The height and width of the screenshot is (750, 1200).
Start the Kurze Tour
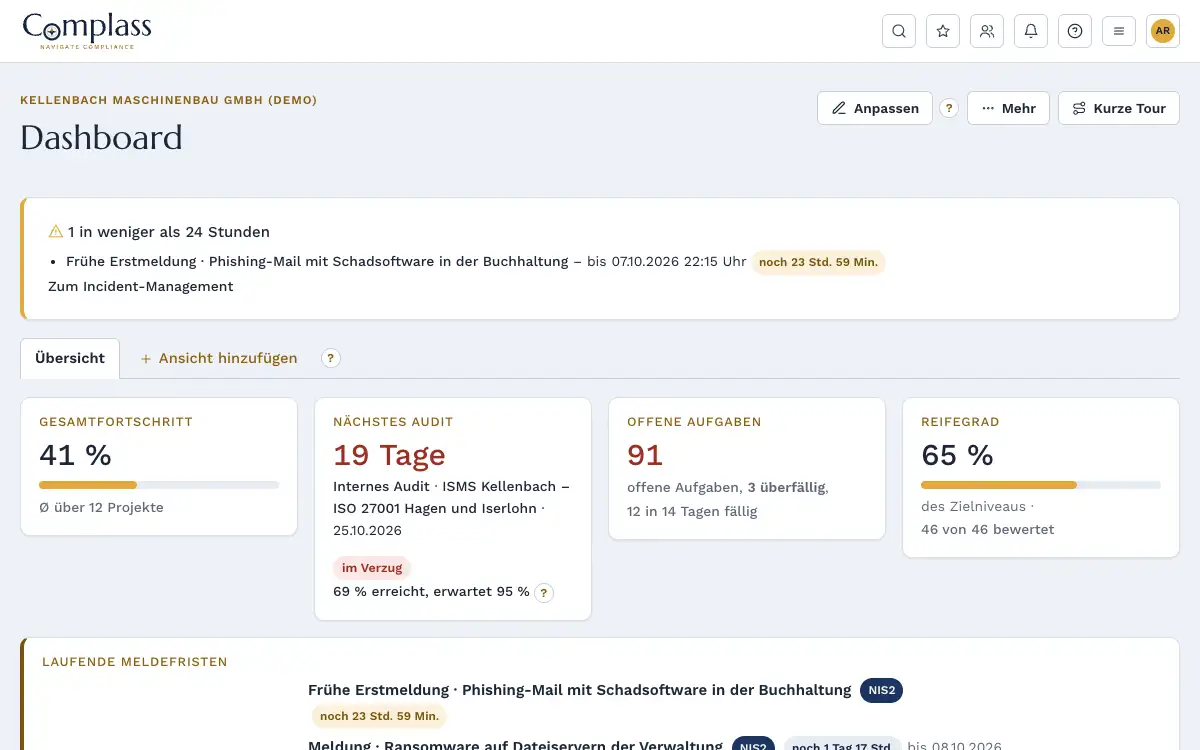click(x=1119, y=108)
